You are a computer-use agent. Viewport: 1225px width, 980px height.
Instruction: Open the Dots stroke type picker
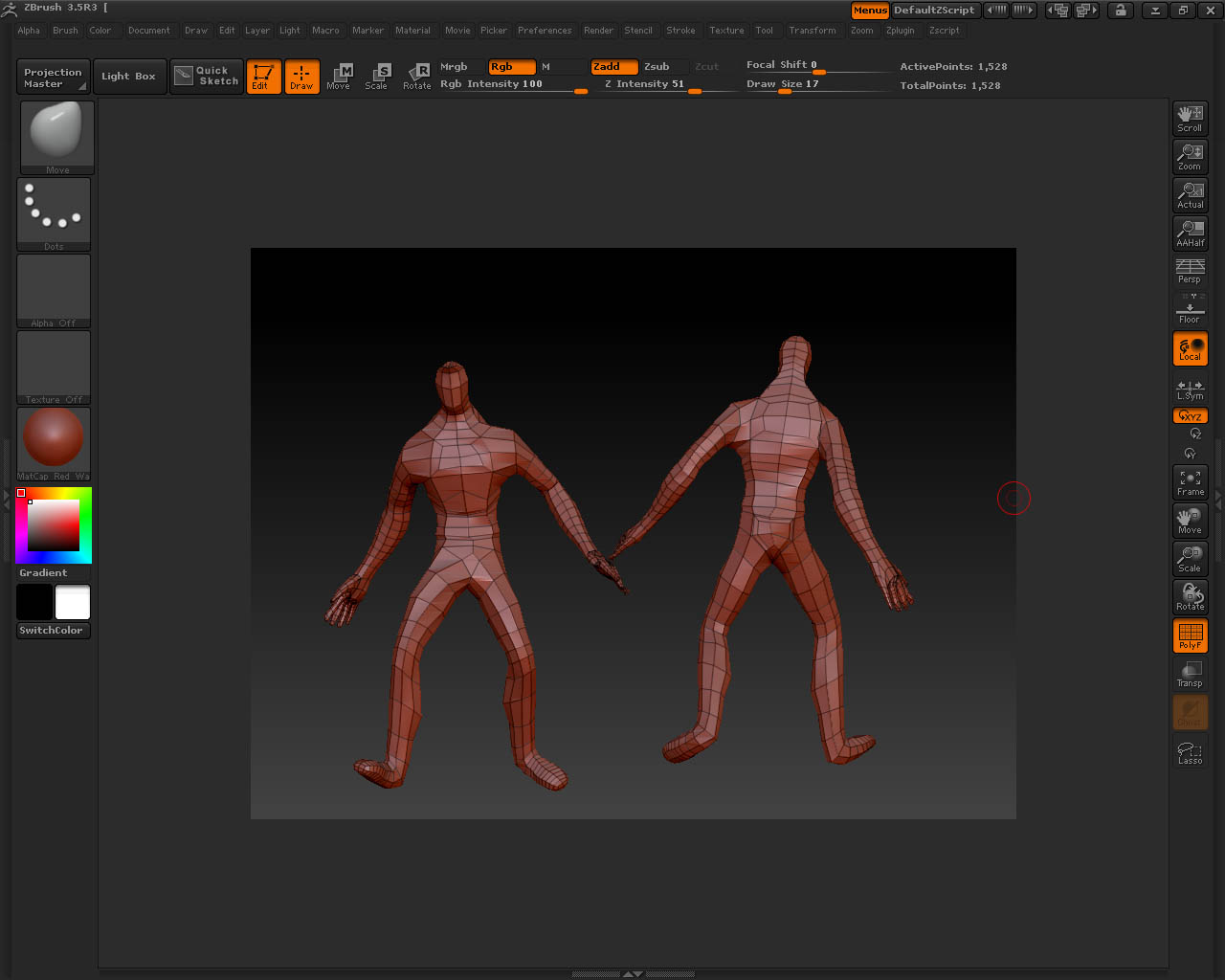coord(54,212)
